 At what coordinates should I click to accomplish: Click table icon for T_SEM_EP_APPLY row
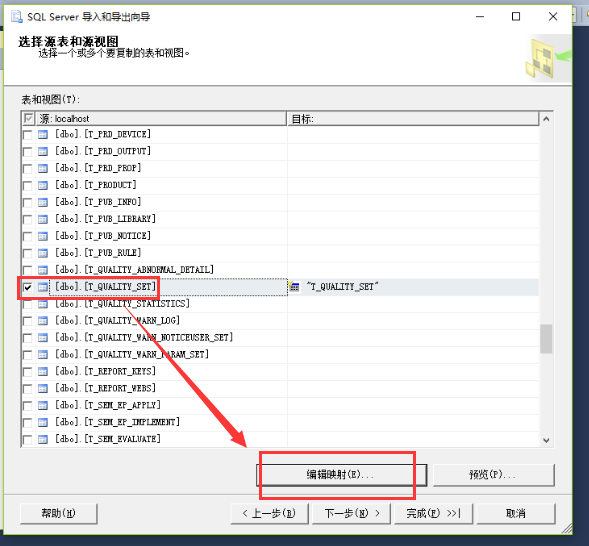tap(43, 405)
